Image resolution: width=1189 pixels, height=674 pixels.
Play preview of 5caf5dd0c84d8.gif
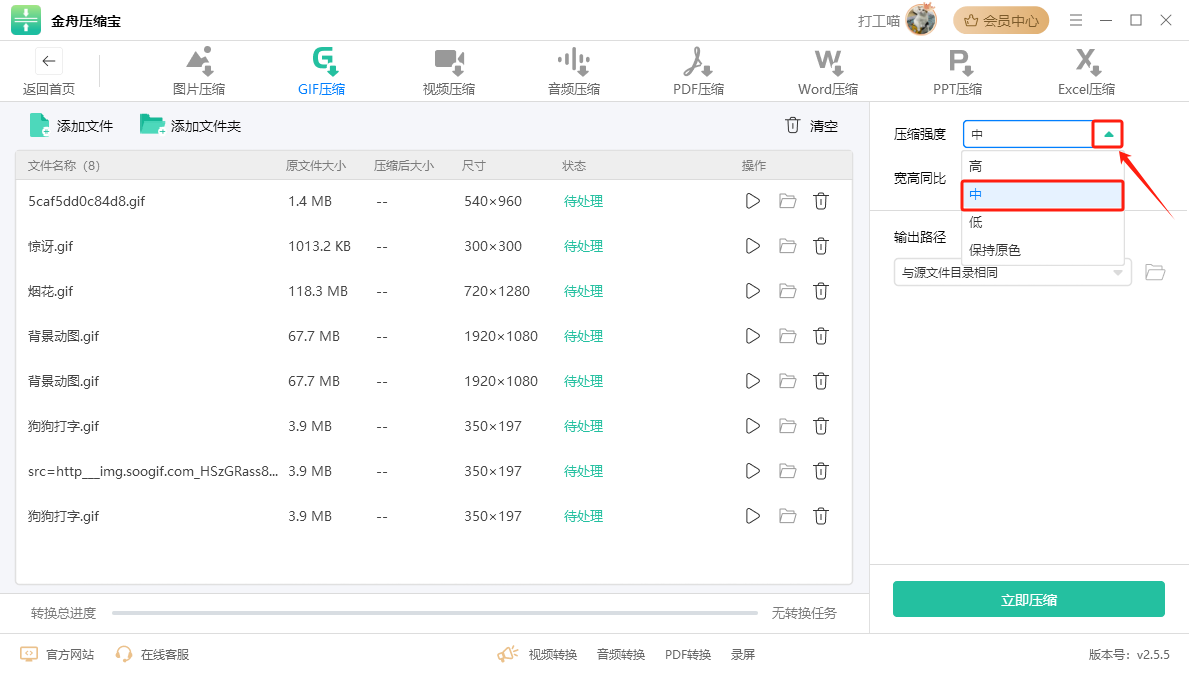tap(752, 201)
